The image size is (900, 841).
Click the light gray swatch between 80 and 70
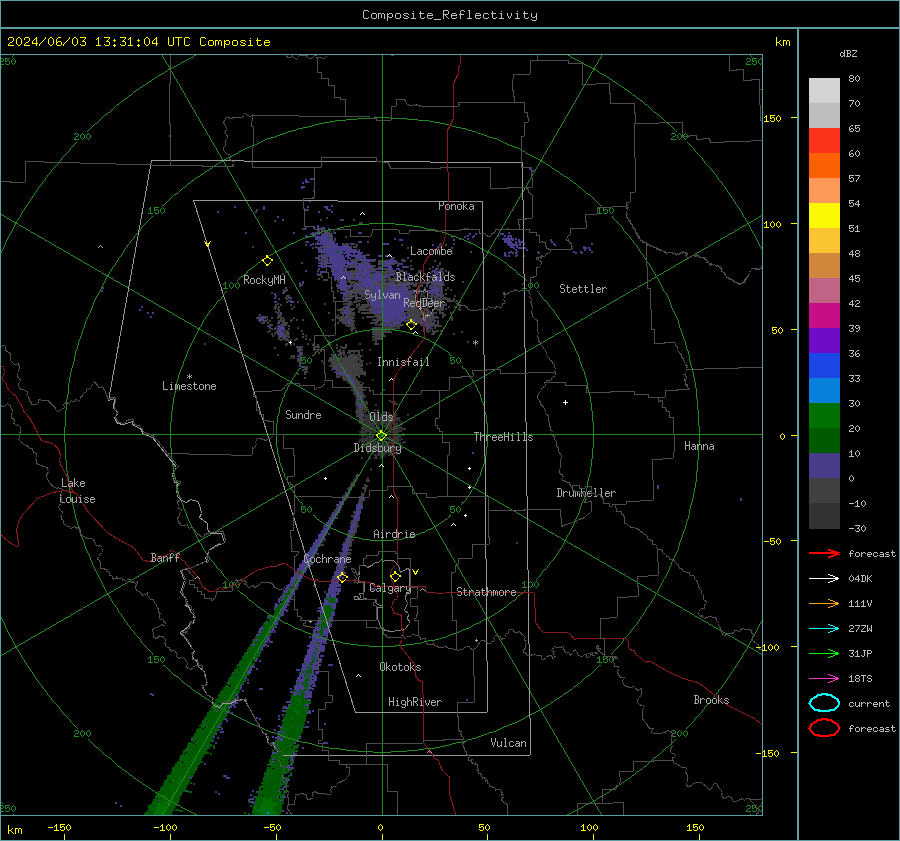click(824, 91)
